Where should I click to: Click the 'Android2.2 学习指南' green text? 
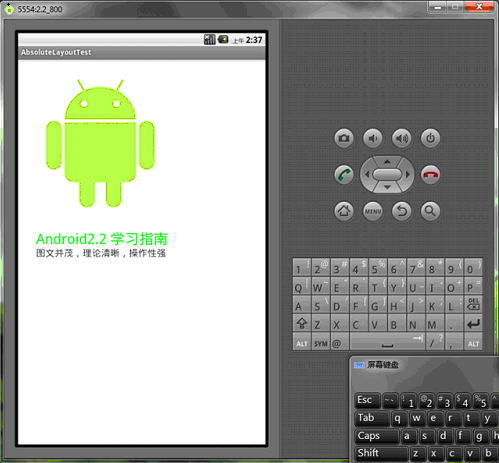click(x=102, y=239)
